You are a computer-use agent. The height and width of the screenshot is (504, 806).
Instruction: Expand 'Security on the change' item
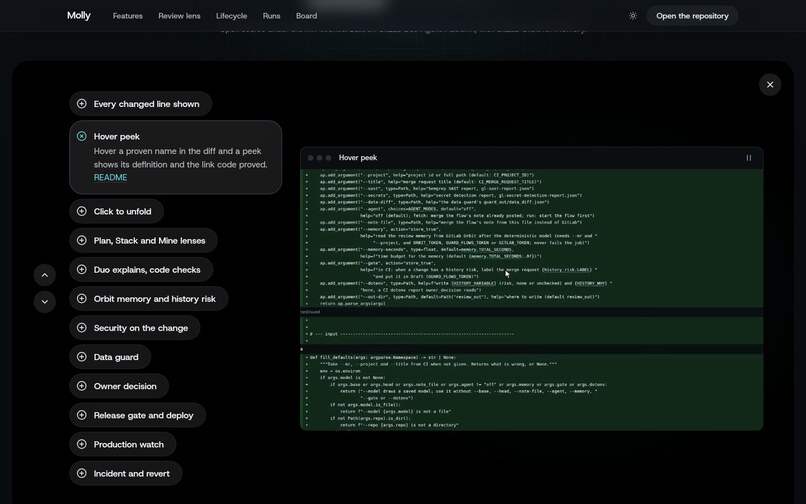pos(135,328)
